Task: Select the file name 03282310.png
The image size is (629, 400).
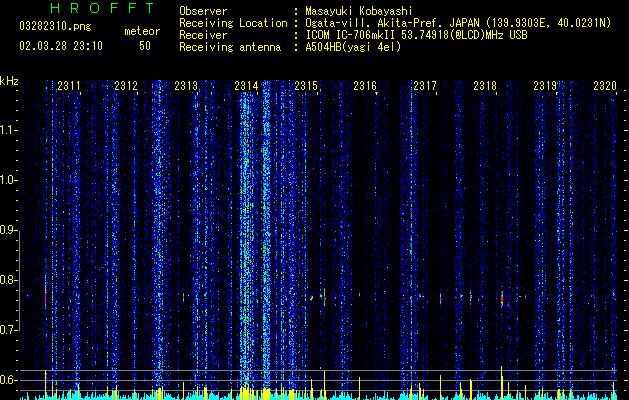Action: (x=55, y=26)
